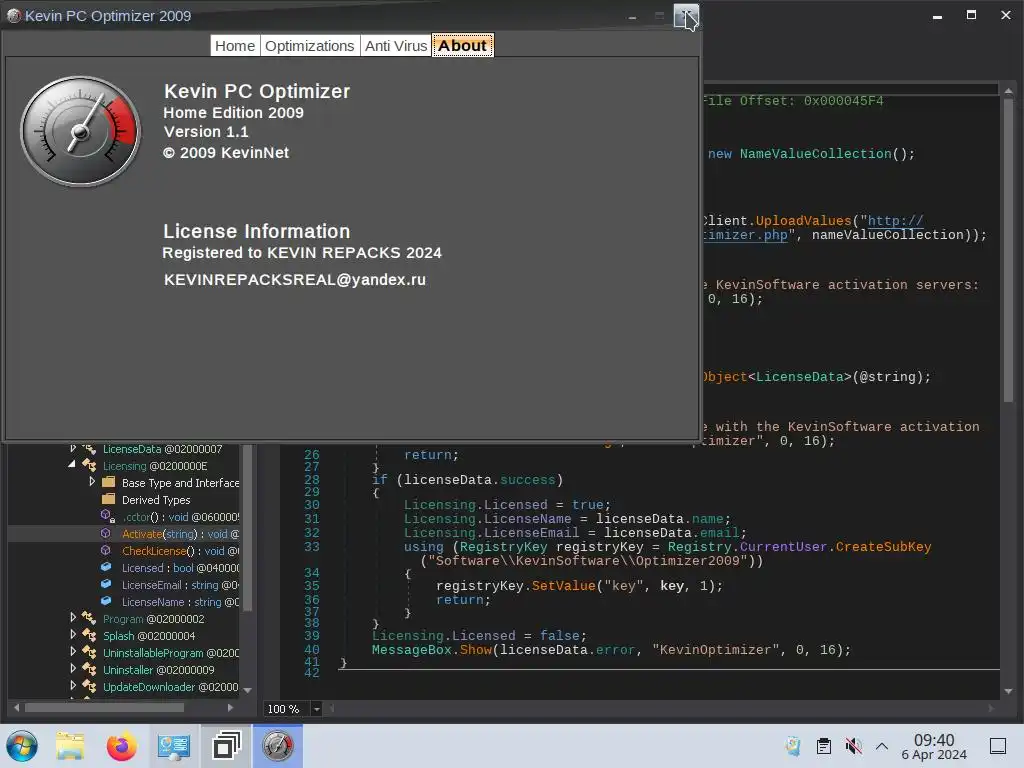Click the LicenseEmail field icon
Viewport: 1024px width, 768px height.
tap(106, 584)
